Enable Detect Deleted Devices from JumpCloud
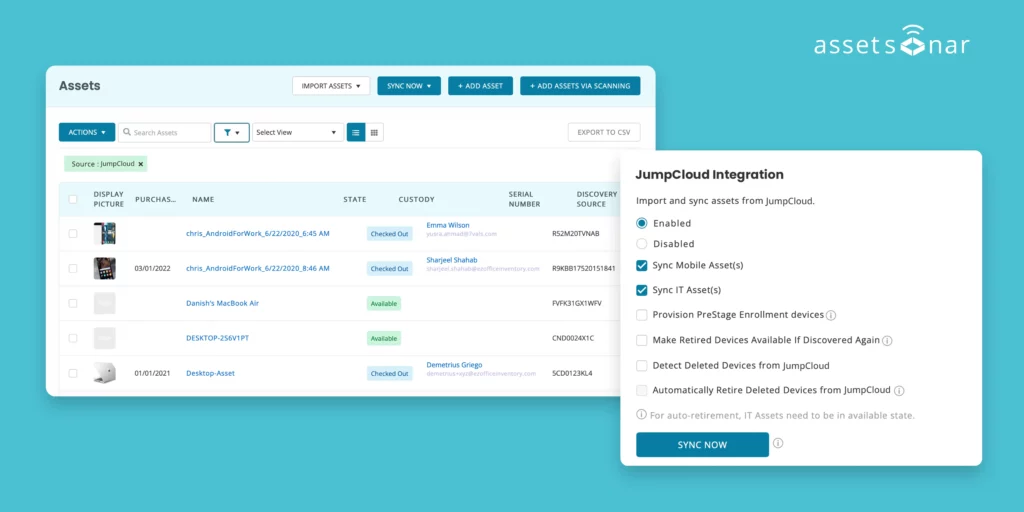 pyautogui.click(x=642, y=366)
